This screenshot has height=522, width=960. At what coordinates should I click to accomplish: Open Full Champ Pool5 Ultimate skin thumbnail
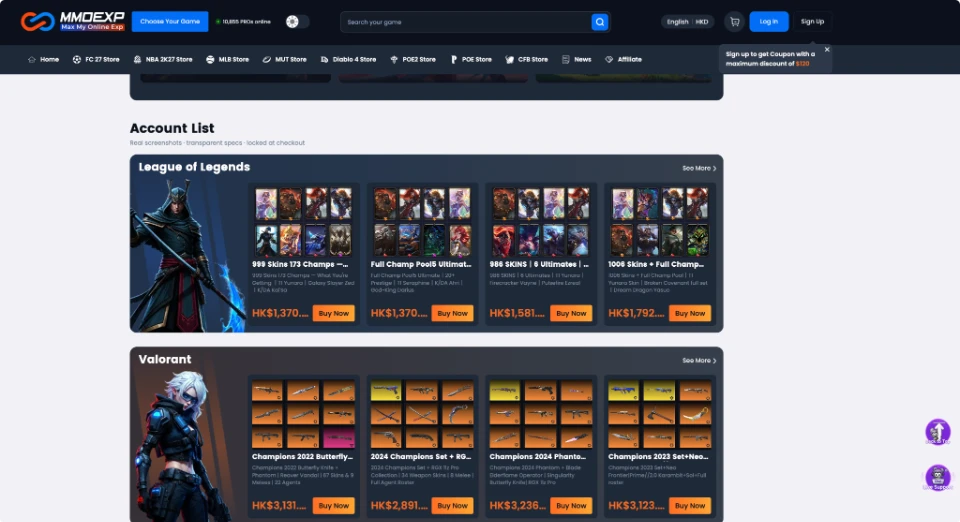[422, 221]
